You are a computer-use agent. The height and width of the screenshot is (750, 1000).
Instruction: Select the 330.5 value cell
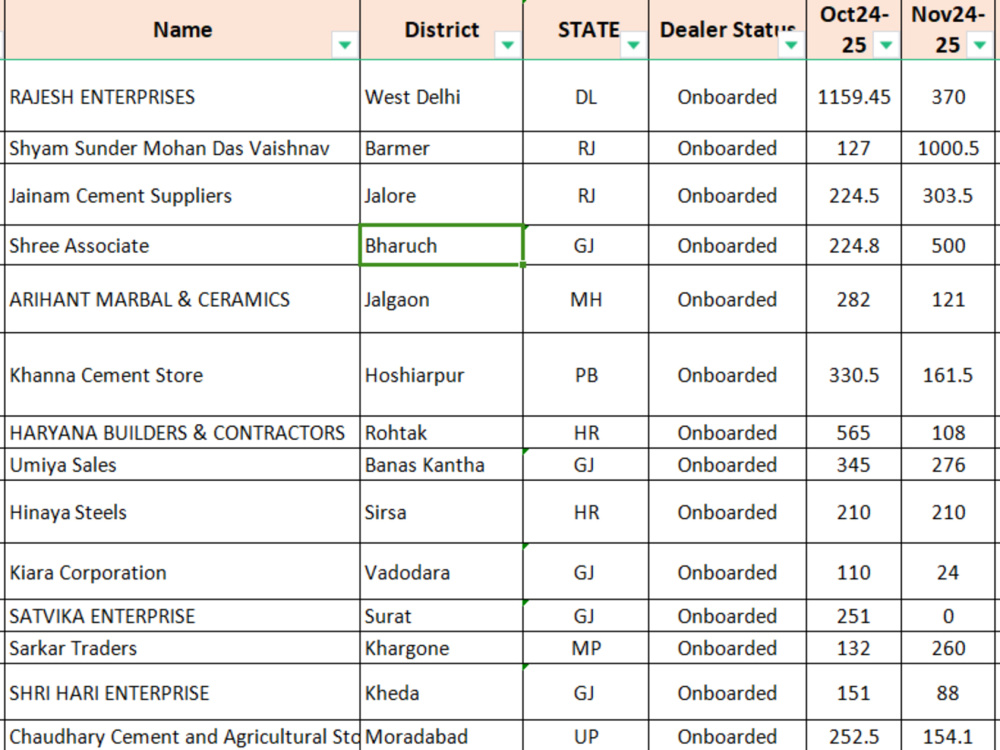point(854,374)
